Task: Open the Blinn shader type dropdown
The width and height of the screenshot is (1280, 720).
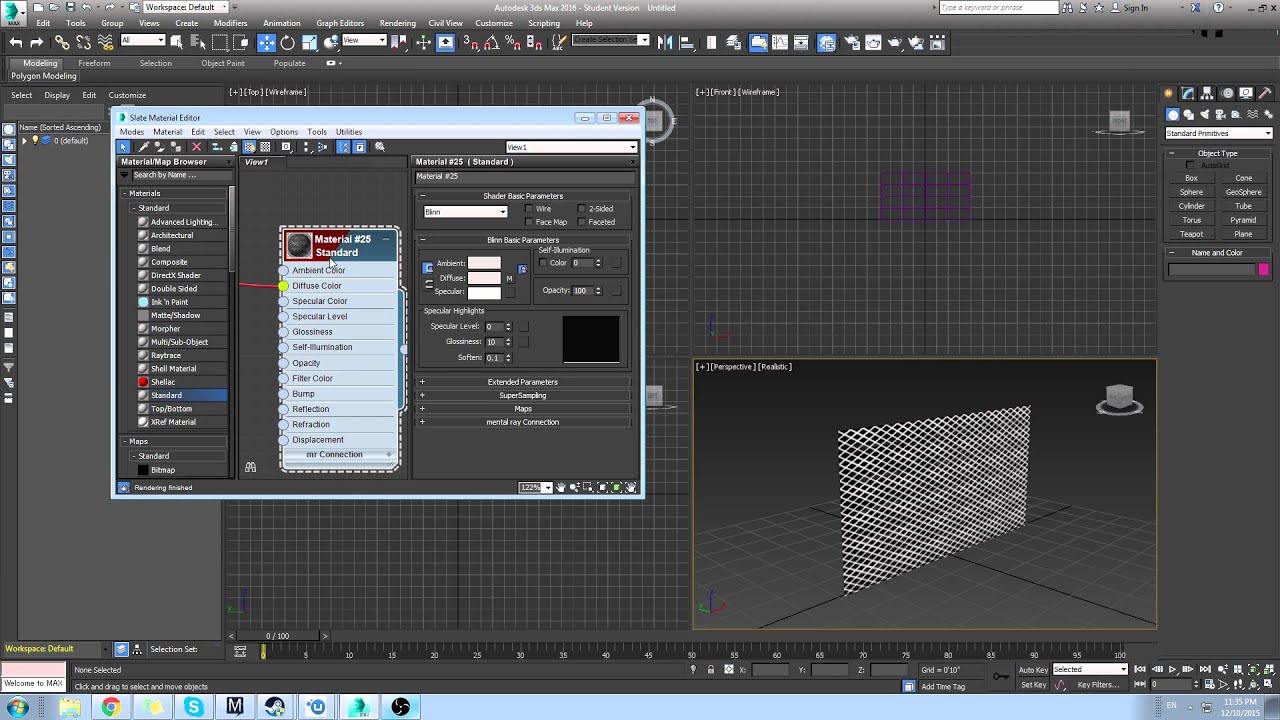Action: tap(466, 212)
